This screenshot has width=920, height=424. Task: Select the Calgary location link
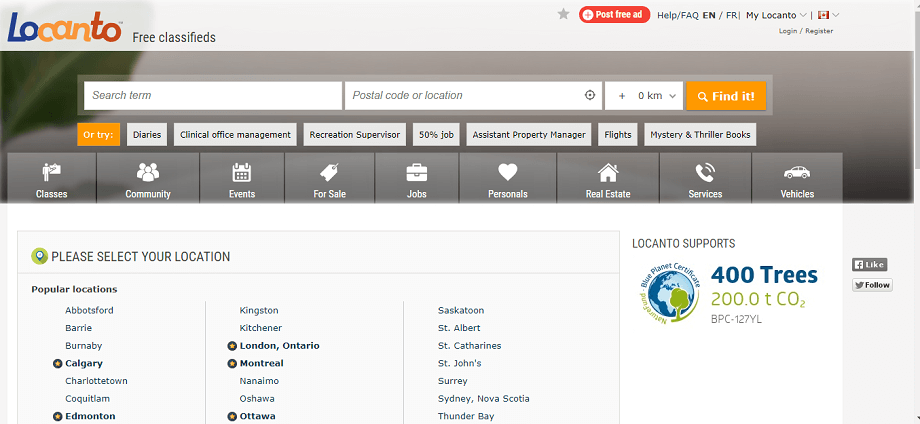point(84,363)
